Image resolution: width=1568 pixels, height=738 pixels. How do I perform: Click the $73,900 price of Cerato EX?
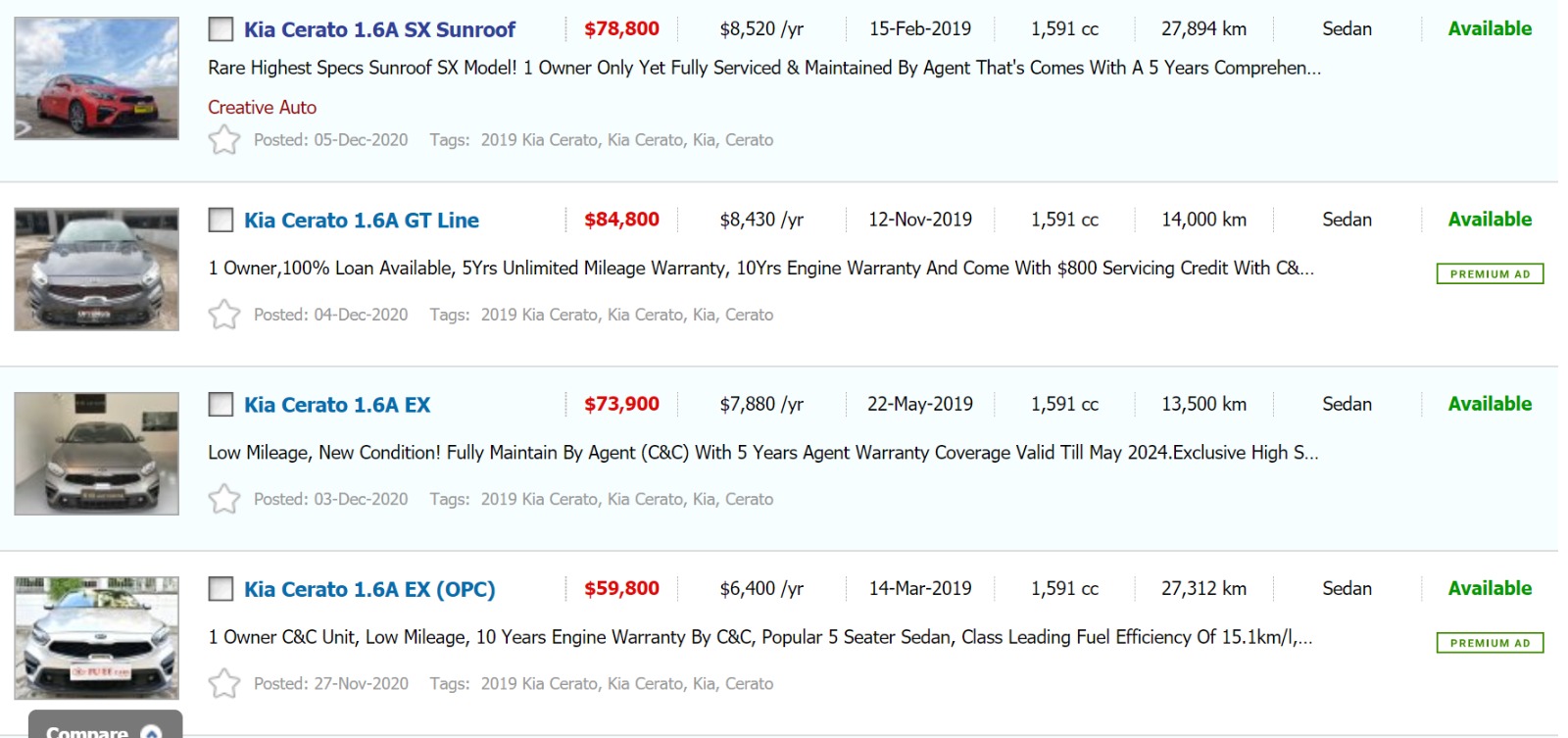621,404
